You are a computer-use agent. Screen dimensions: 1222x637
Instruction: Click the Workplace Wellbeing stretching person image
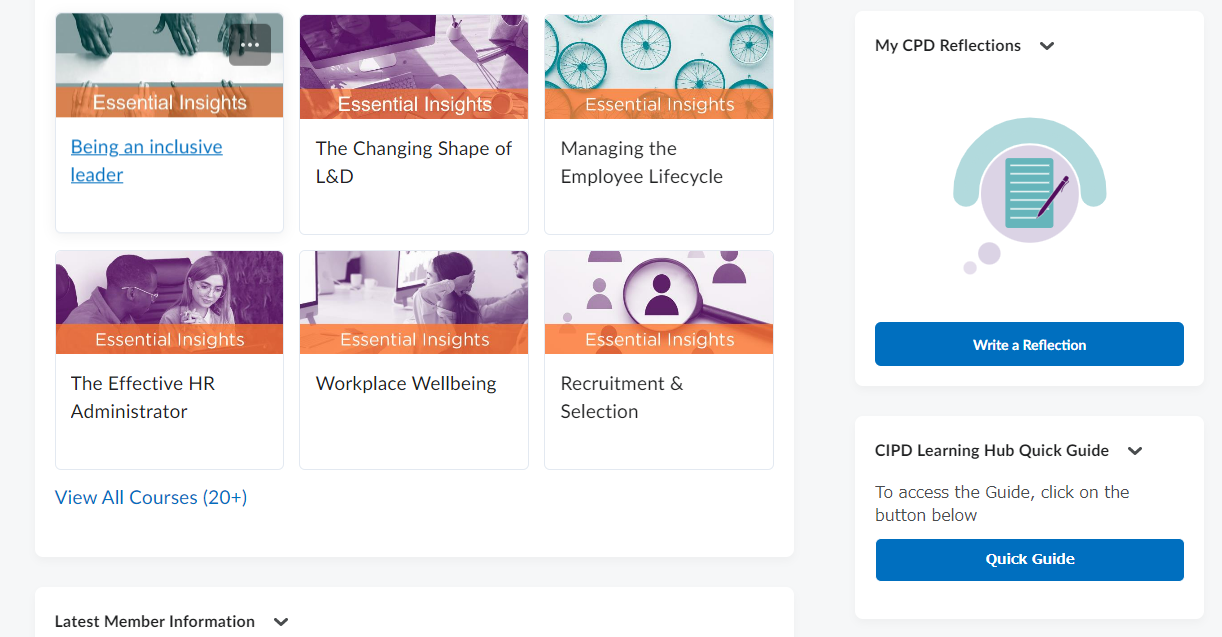(413, 288)
